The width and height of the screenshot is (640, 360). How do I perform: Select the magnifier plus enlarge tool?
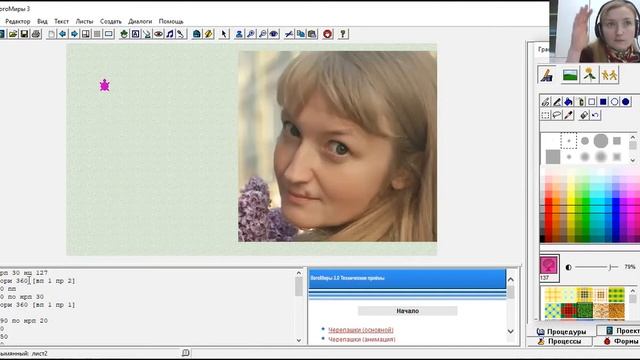point(251,34)
